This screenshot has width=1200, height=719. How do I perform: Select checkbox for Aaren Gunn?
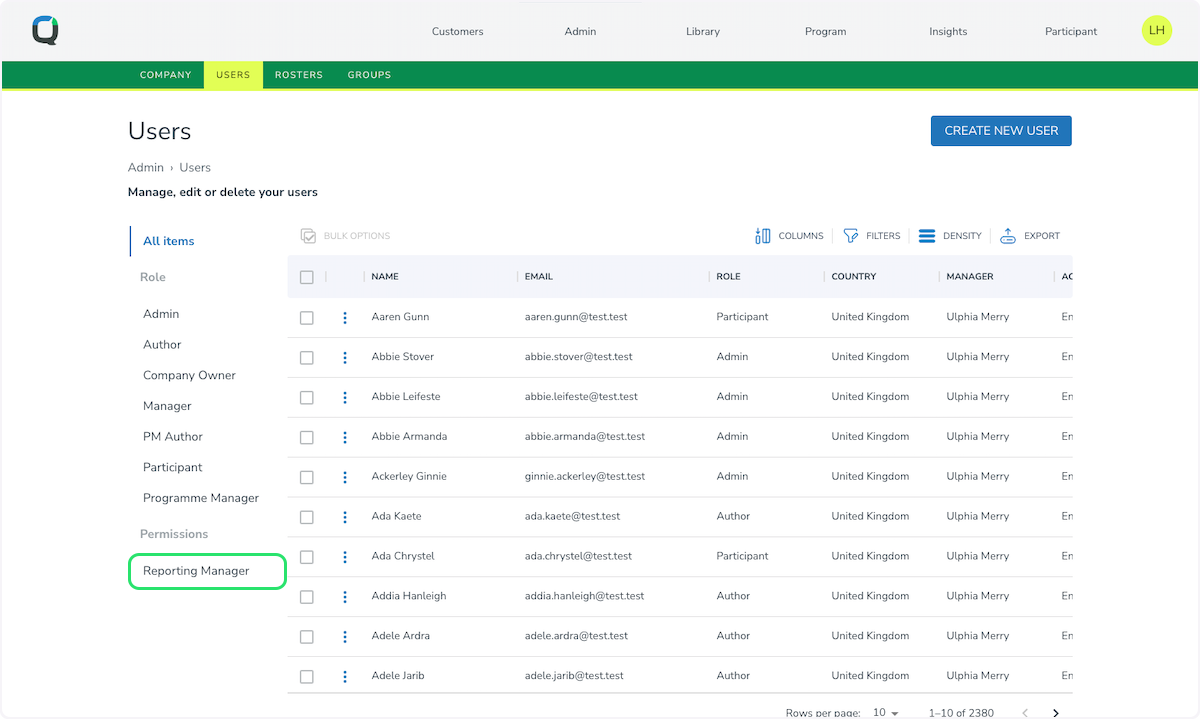click(307, 317)
